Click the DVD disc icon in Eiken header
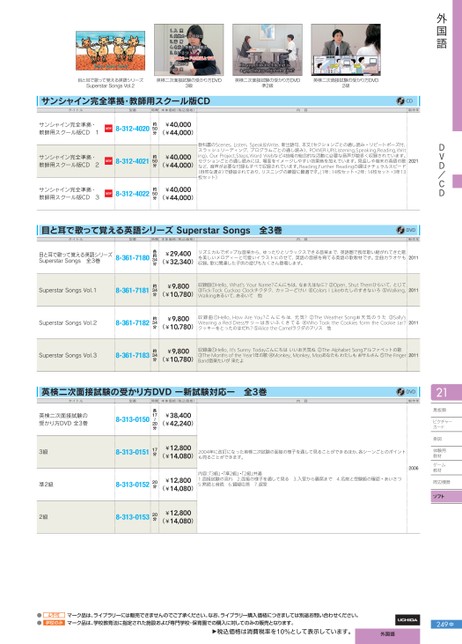462x644 pixels. [400, 392]
